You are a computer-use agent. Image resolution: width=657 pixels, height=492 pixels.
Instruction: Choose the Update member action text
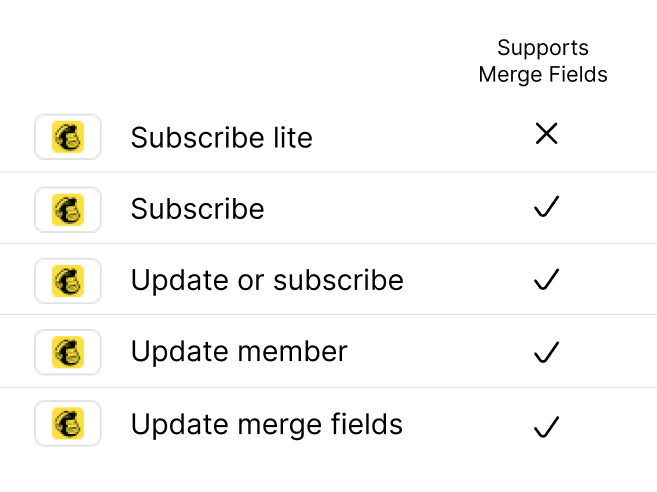click(239, 352)
